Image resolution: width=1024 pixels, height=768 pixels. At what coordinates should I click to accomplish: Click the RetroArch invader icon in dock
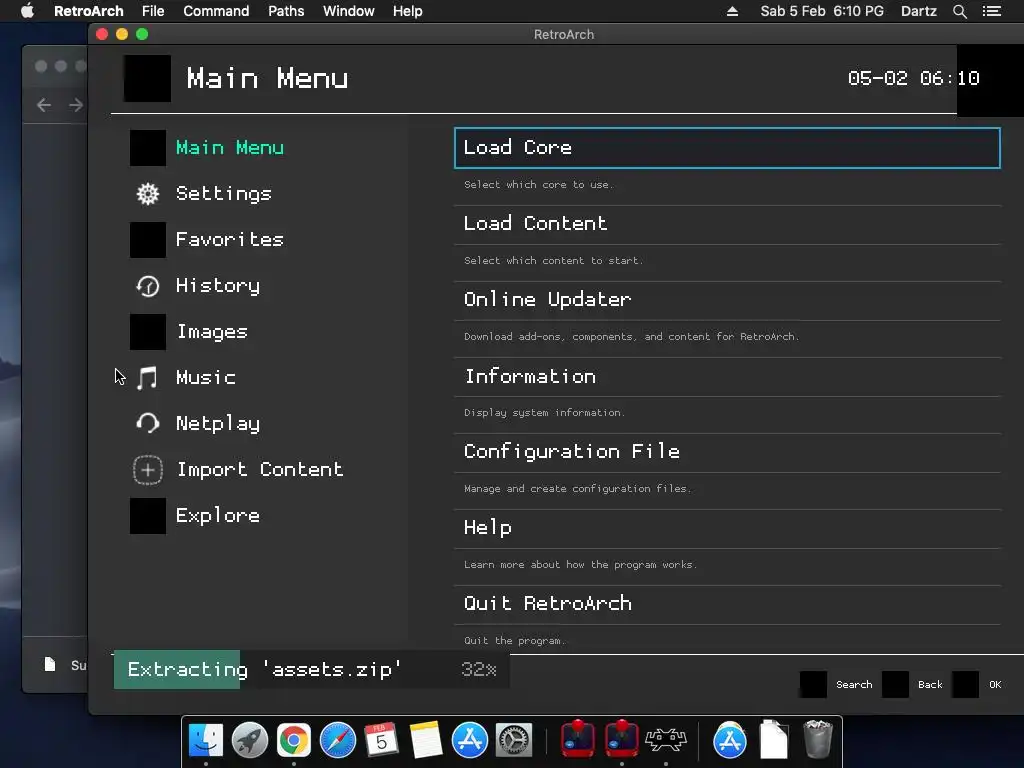tap(665, 740)
